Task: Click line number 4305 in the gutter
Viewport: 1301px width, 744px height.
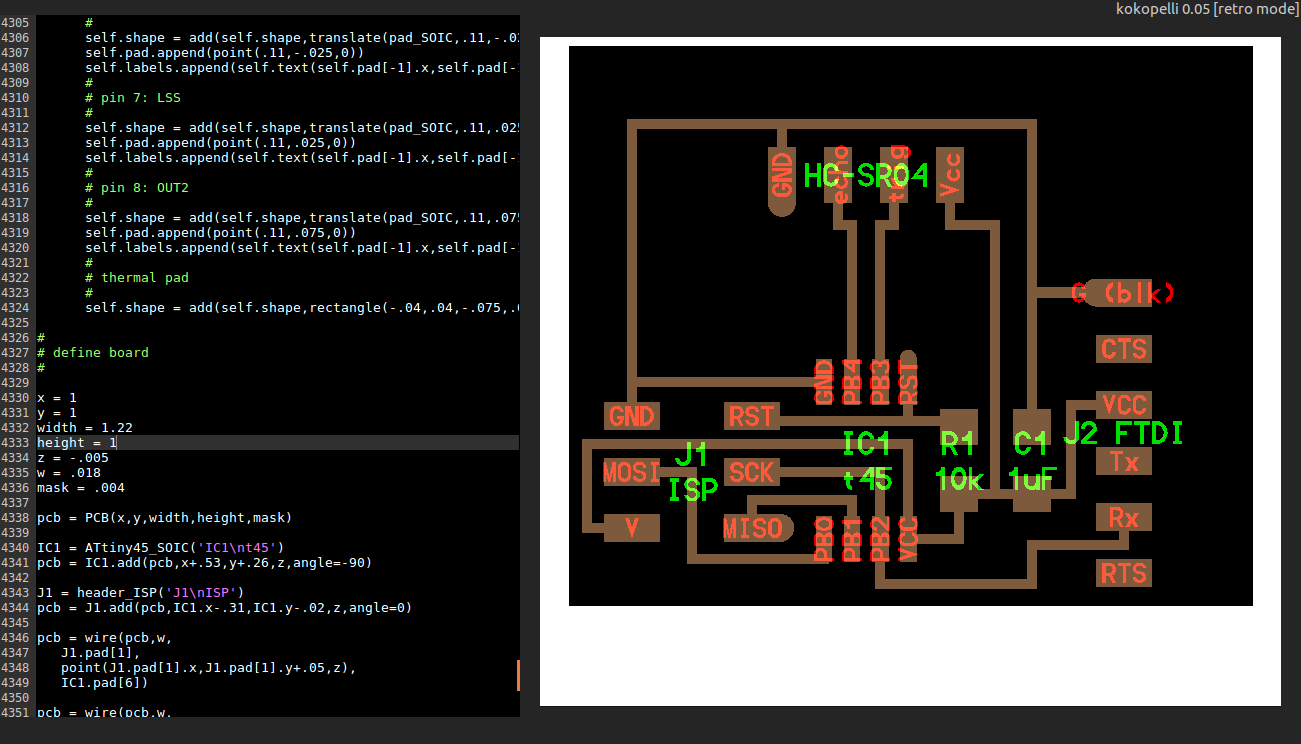Action: (16, 22)
